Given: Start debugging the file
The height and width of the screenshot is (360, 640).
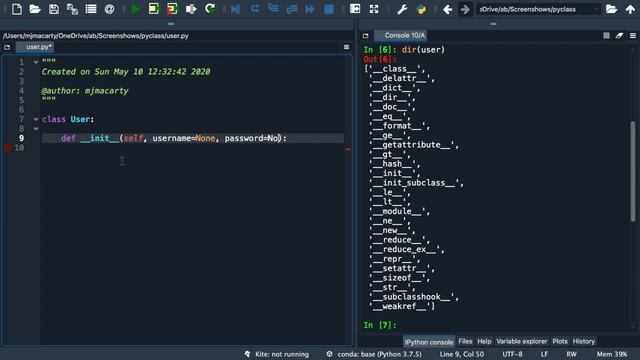Looking at the screenshot, I should coord(236,9).
